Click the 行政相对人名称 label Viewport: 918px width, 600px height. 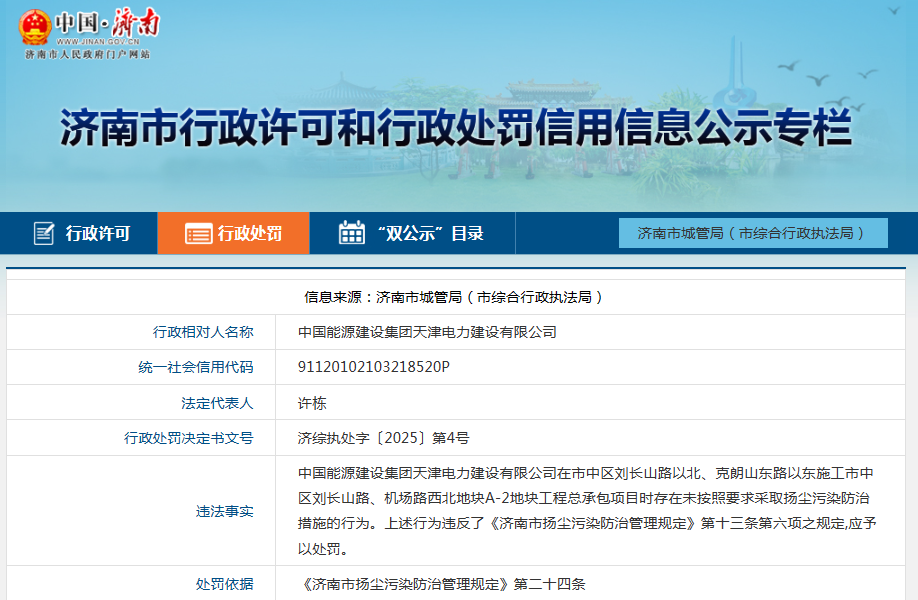tap(203, 332)
